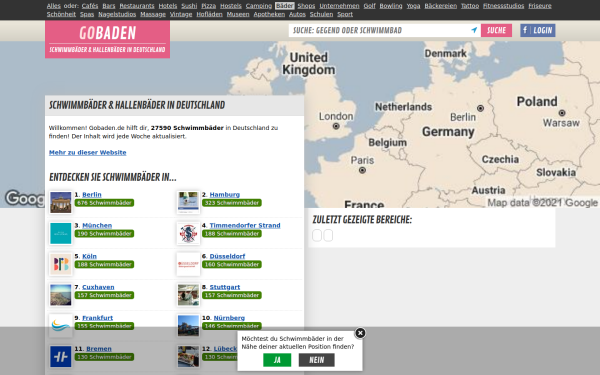Select the Hotels category
The image size is (600, 375).
168,6
